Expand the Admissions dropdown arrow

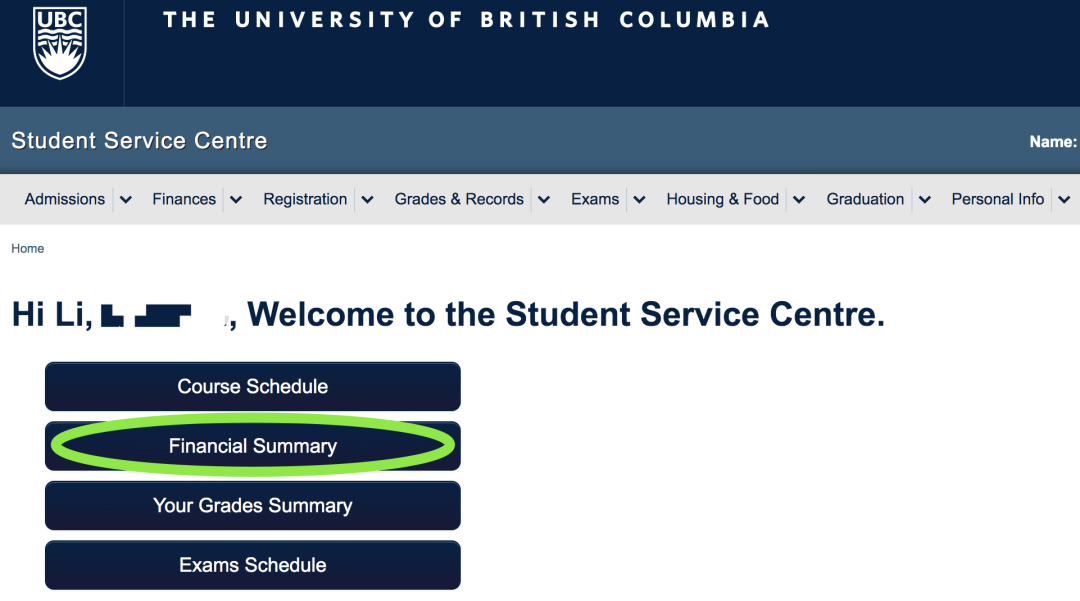[x=126, y=200]
